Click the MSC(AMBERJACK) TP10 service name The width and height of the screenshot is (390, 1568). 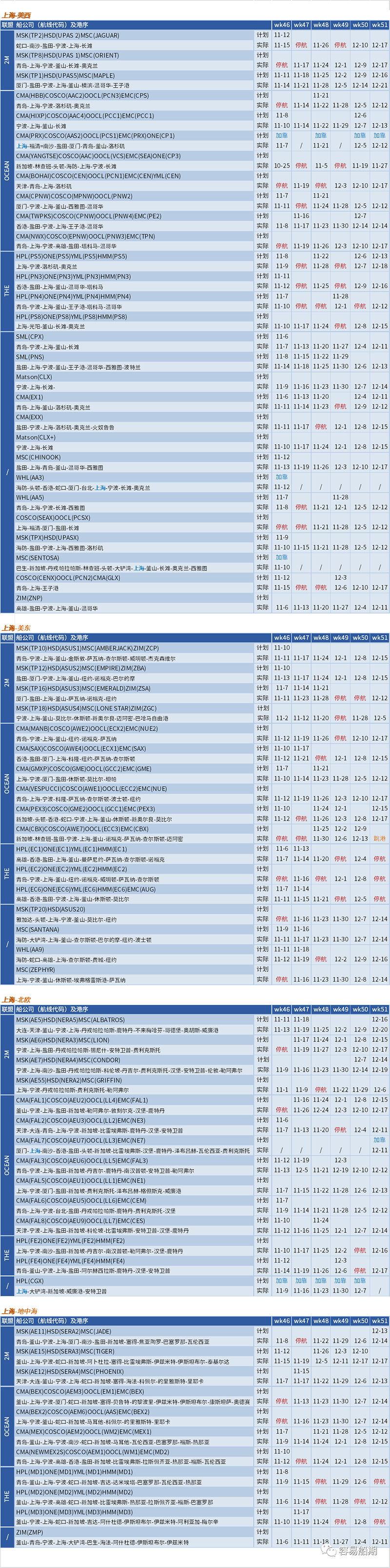[87, 648]
